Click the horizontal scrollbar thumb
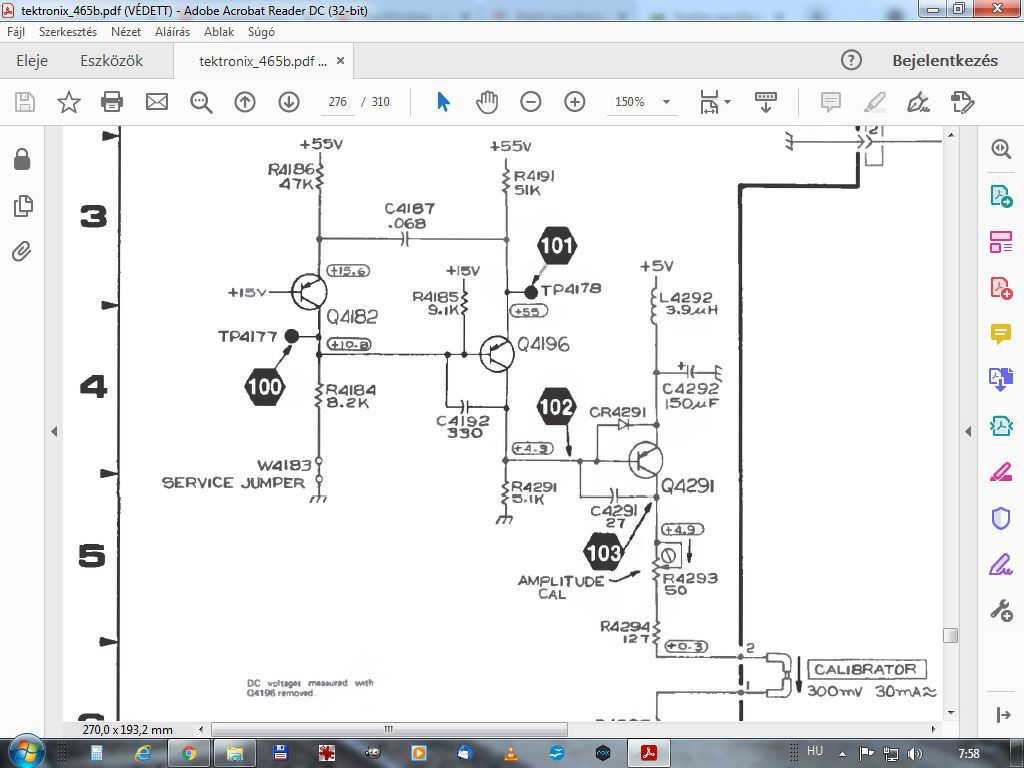Viewport: 1024px width, 768px height. coord(389,729)
